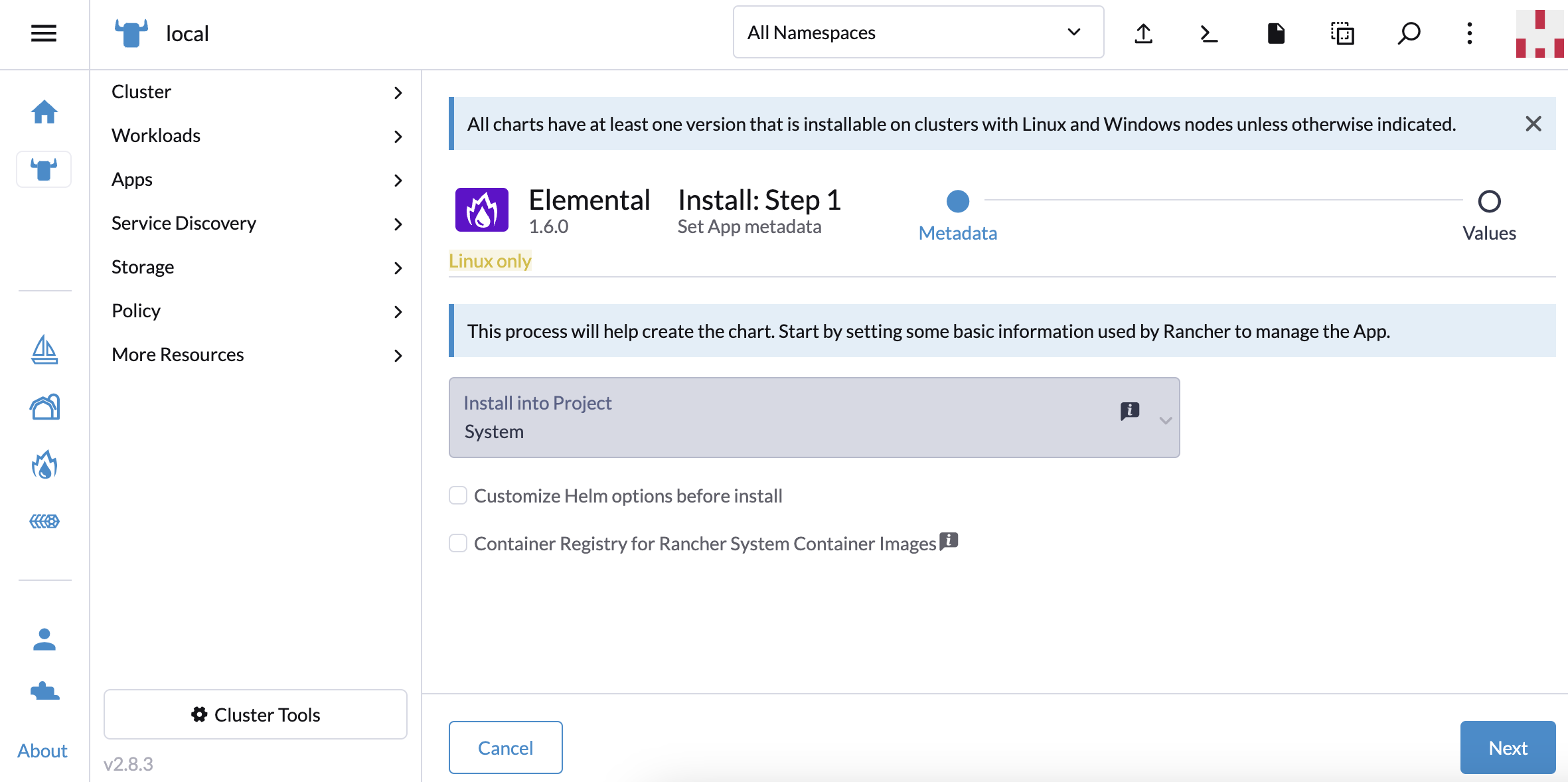This screenshot has height=782, width=1568.
Task: Open the resource search magnifier
Action: [1409, 33]
